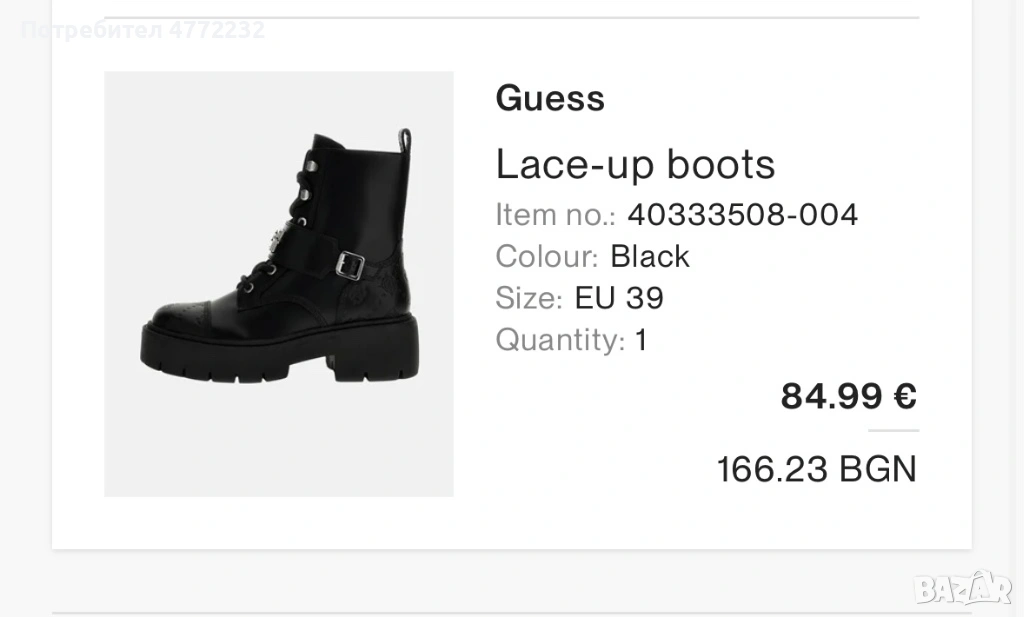Click the 'Colour:' label

pos(547,257)
